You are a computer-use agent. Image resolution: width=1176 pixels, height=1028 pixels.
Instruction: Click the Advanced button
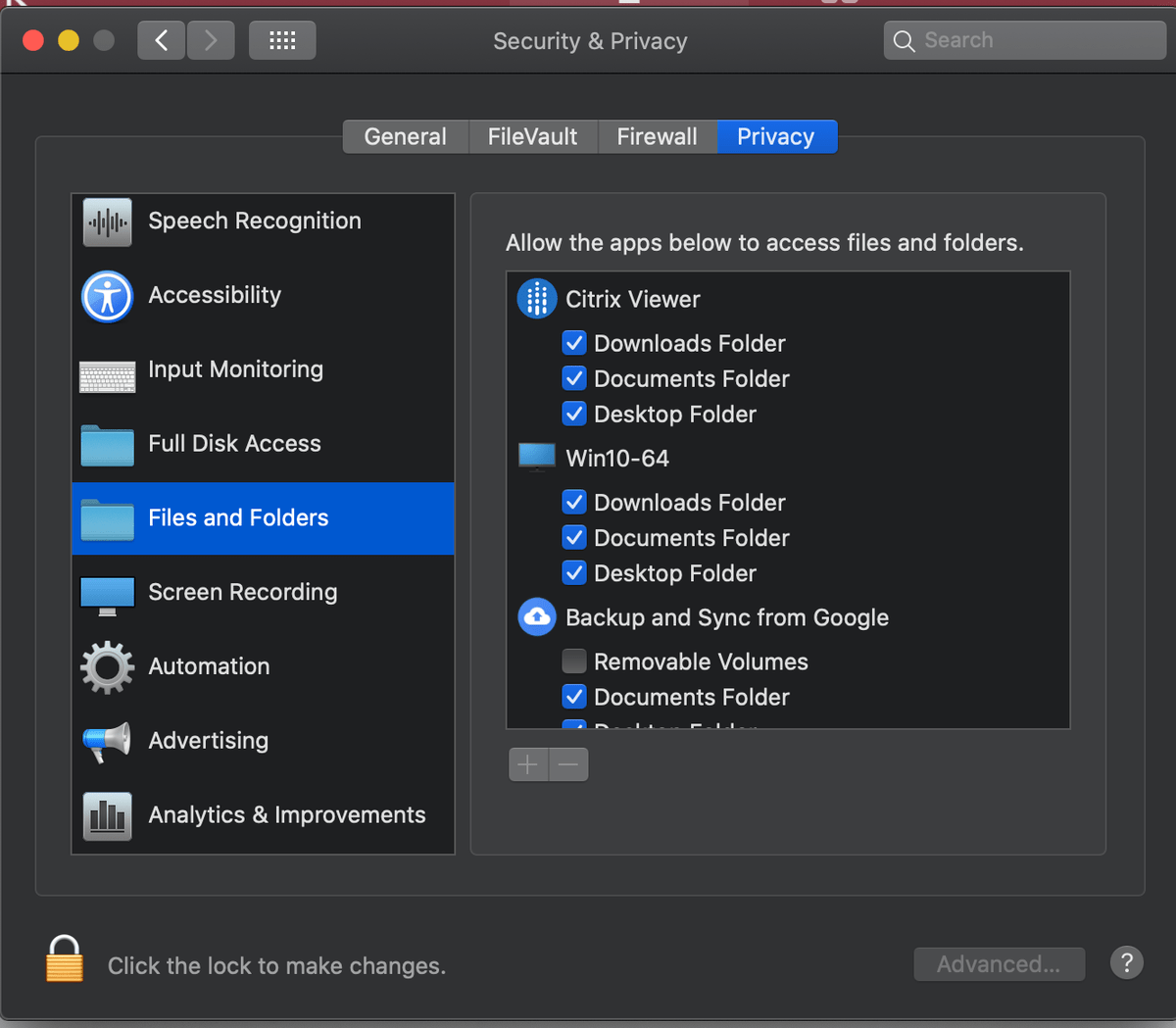point(999,963)
